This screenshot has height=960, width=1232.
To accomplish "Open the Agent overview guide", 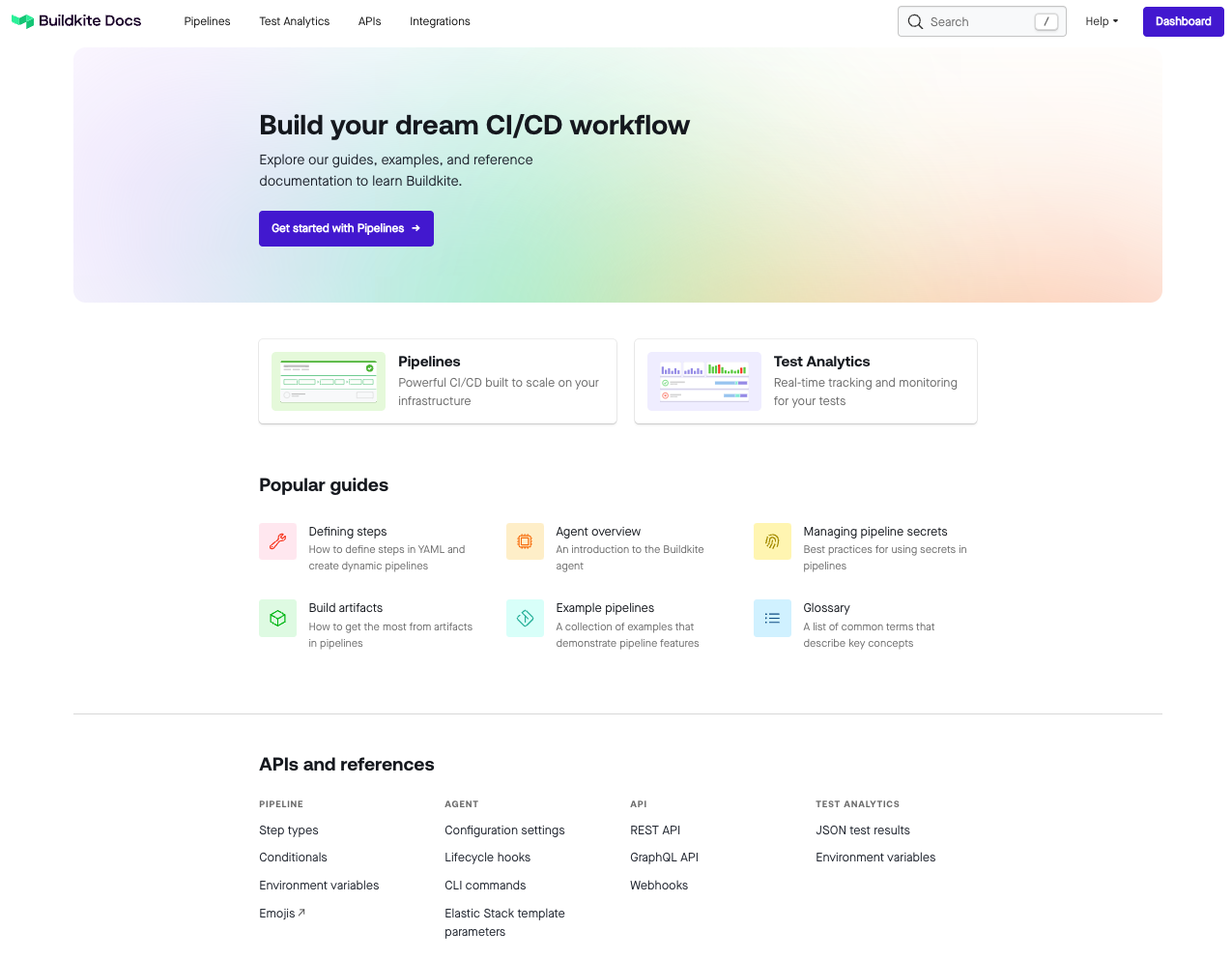I will 598,532.
